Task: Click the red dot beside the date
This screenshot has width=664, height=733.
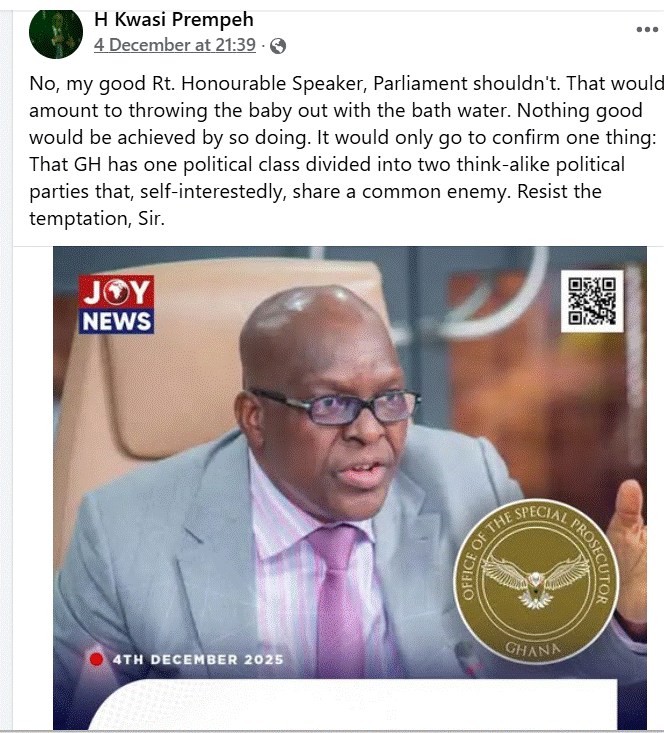Action: (96, 659)
